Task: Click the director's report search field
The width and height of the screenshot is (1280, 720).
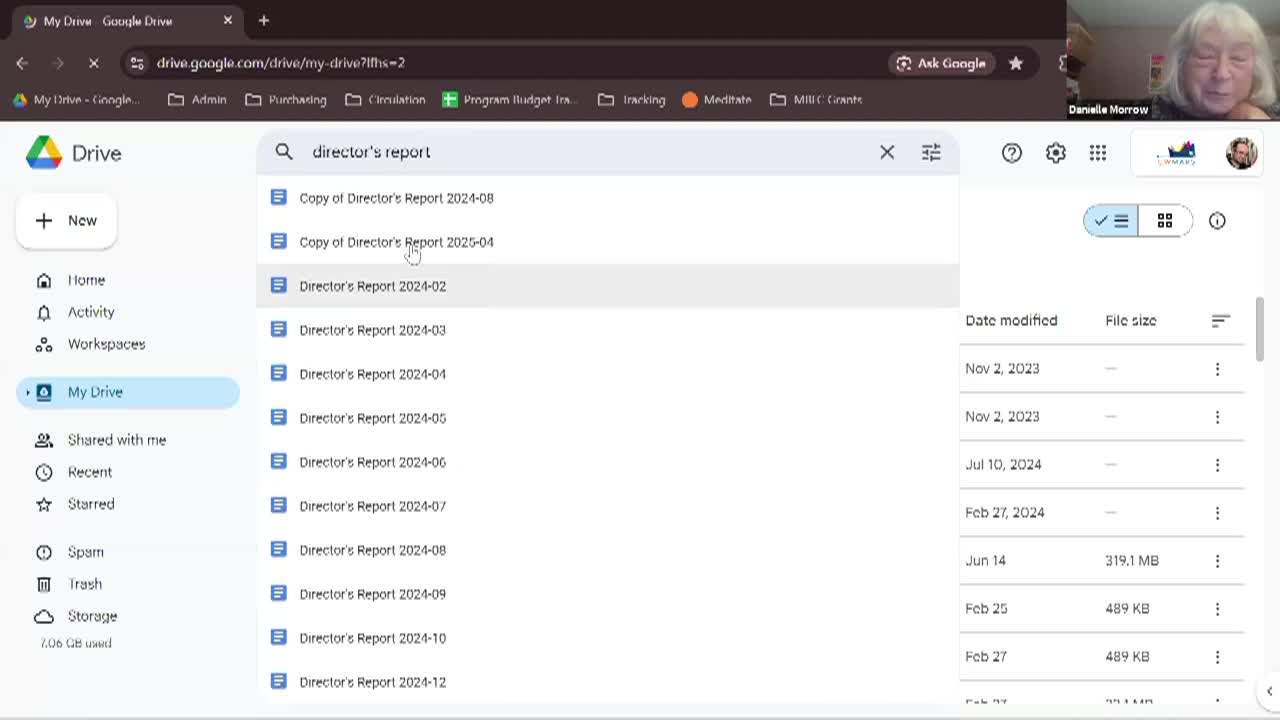Action: click(580, 152)
